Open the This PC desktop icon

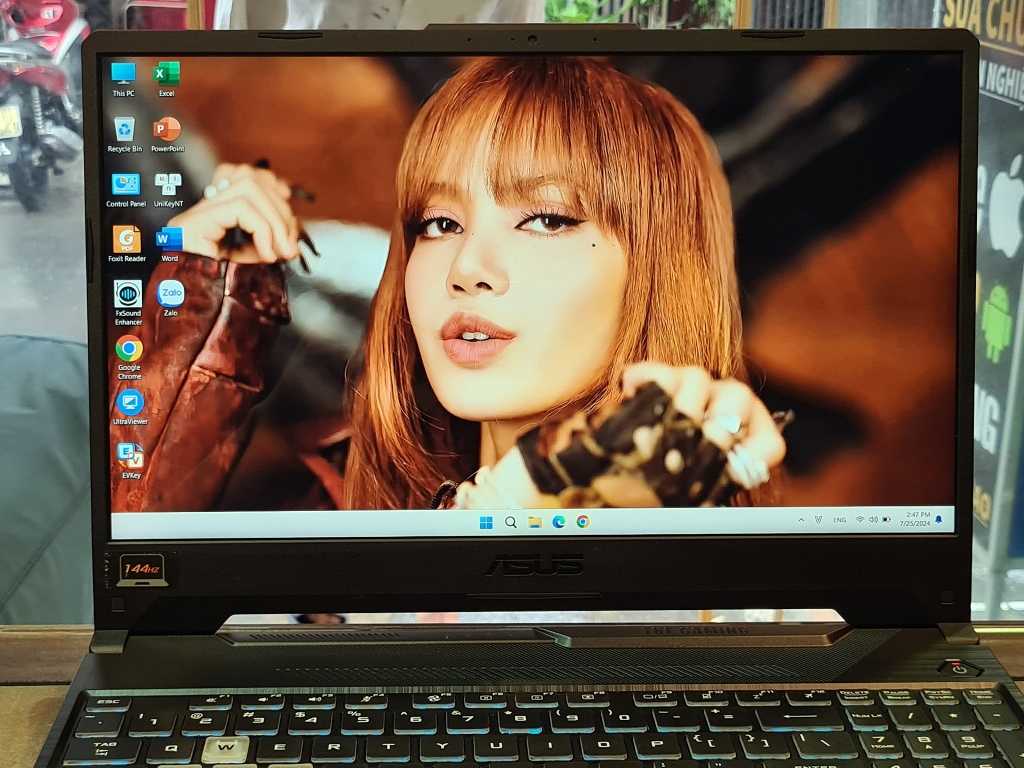pos(123,80)
